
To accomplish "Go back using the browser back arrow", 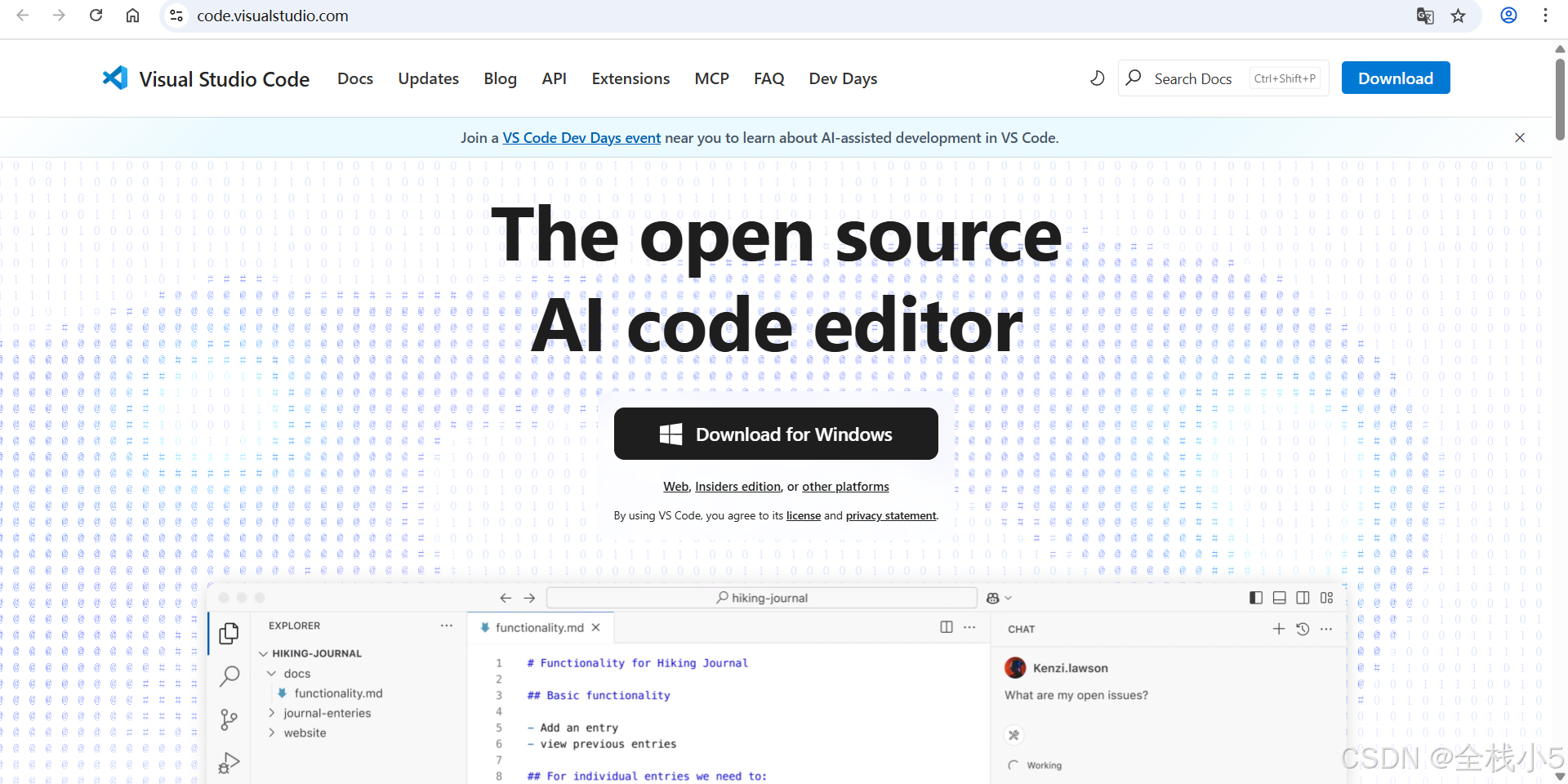I will [23, 16].
